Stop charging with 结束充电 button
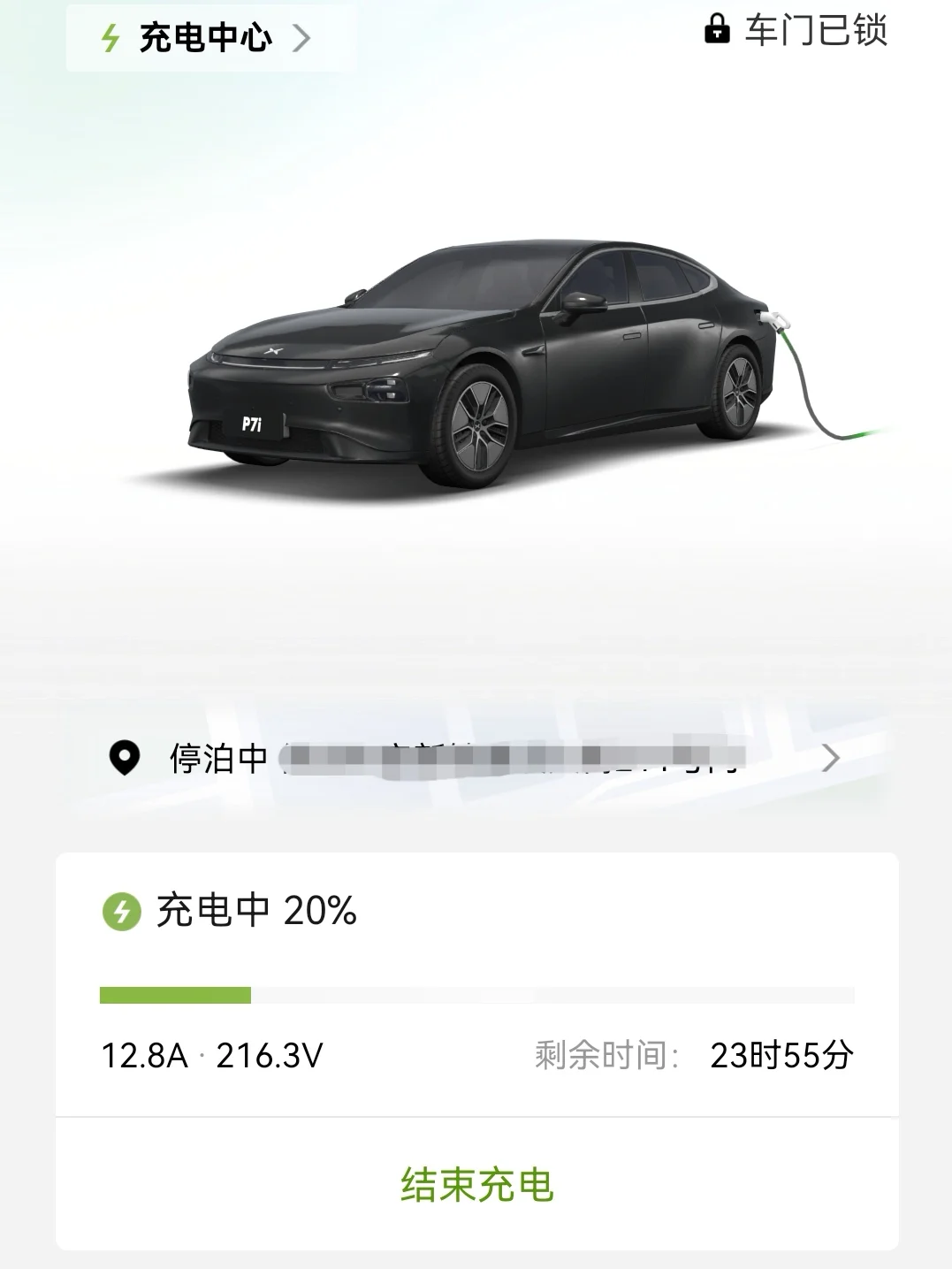Viewport: 952px width, 1269px height. coord(477,1185)
